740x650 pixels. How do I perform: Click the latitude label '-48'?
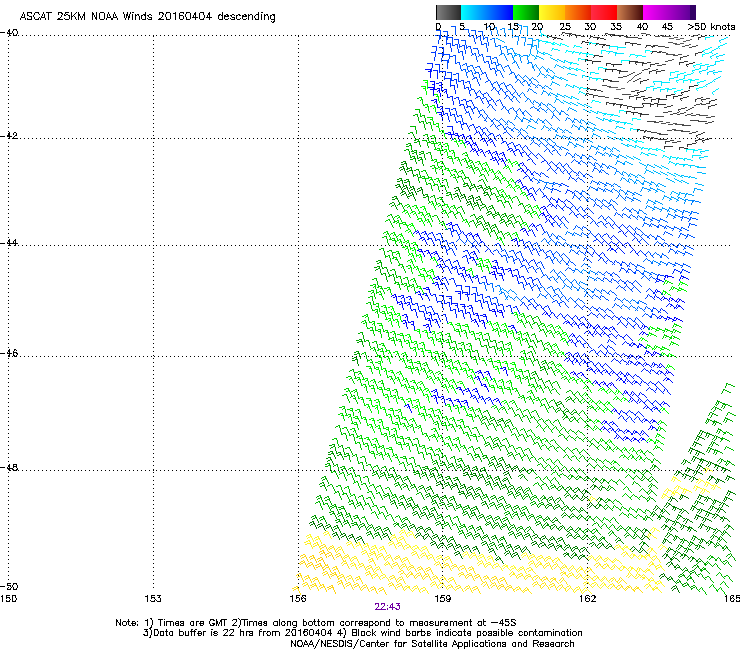[9, 467]
